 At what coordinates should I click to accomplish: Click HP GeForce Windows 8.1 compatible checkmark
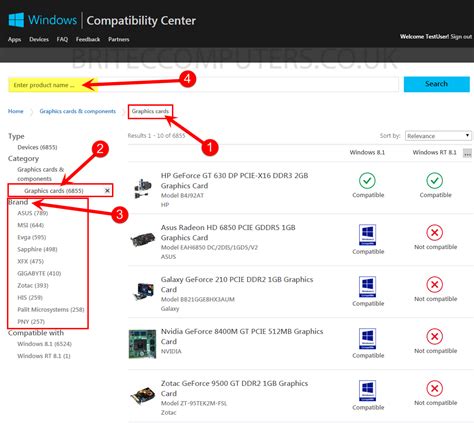click(367, 181)
